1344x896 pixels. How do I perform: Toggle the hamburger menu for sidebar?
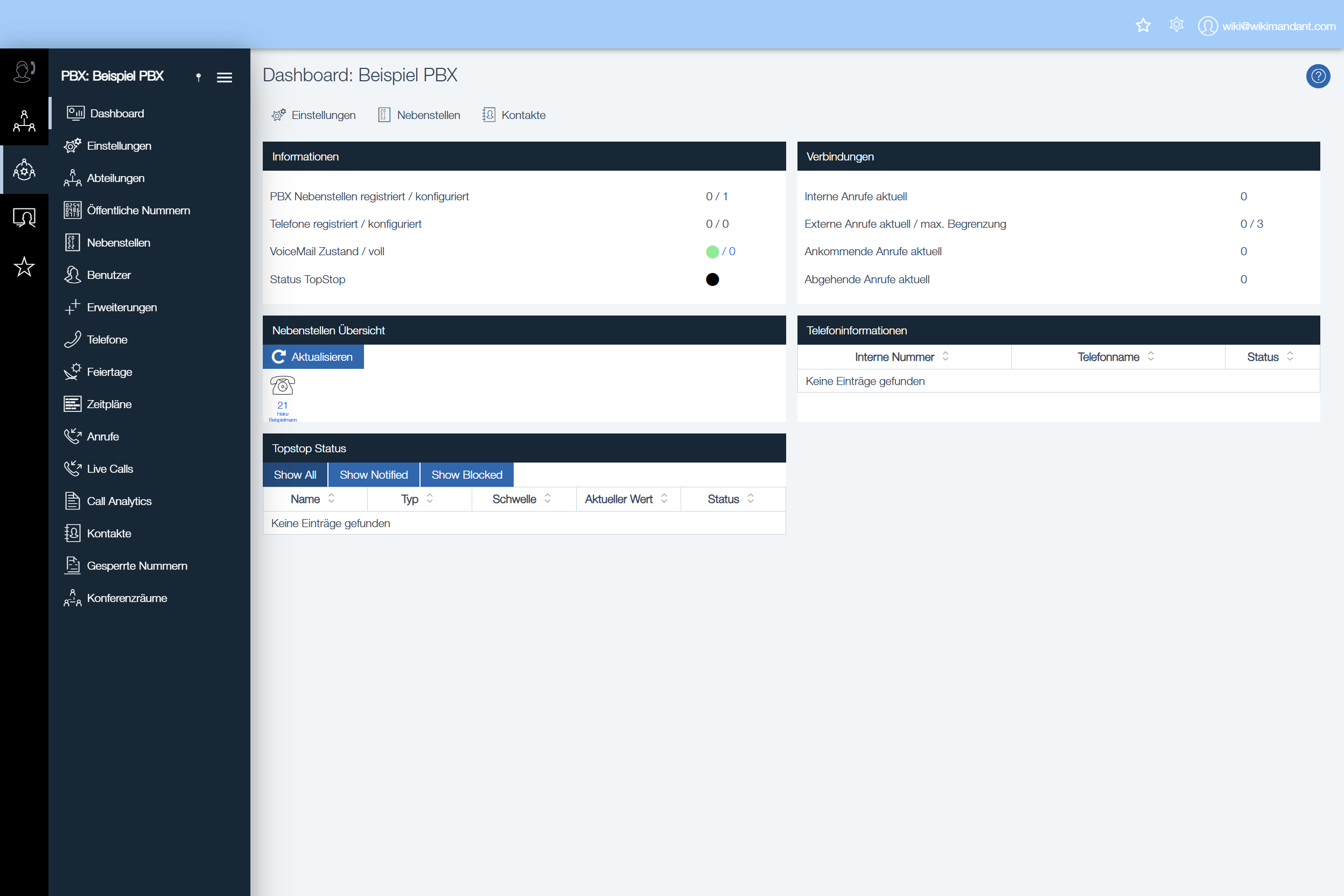pos(225,77)
